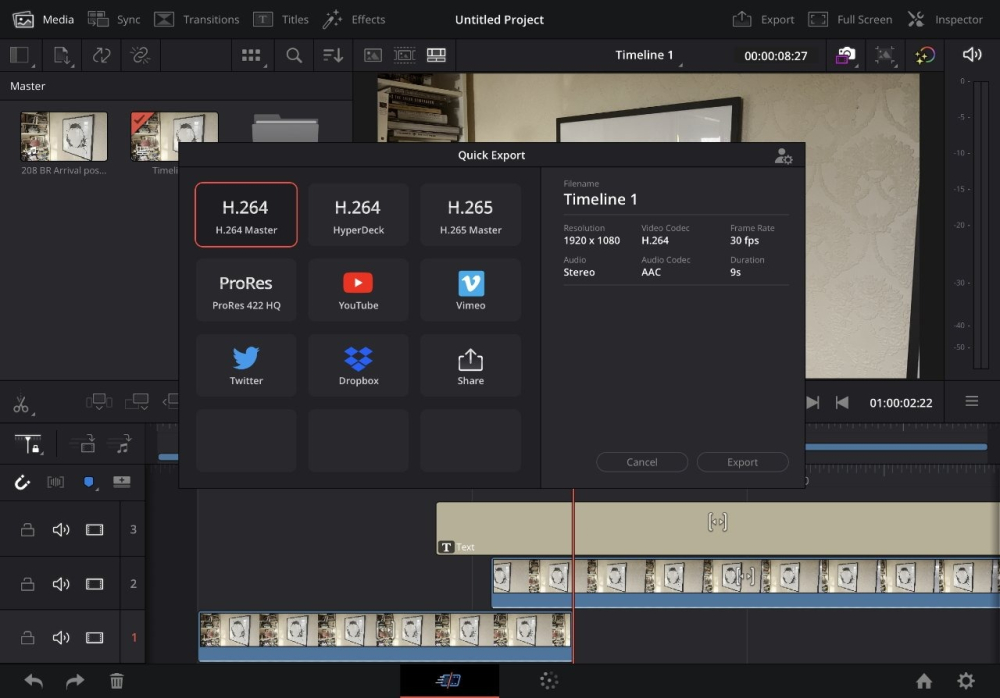Choose the Vimeo export option

[470, 290]
